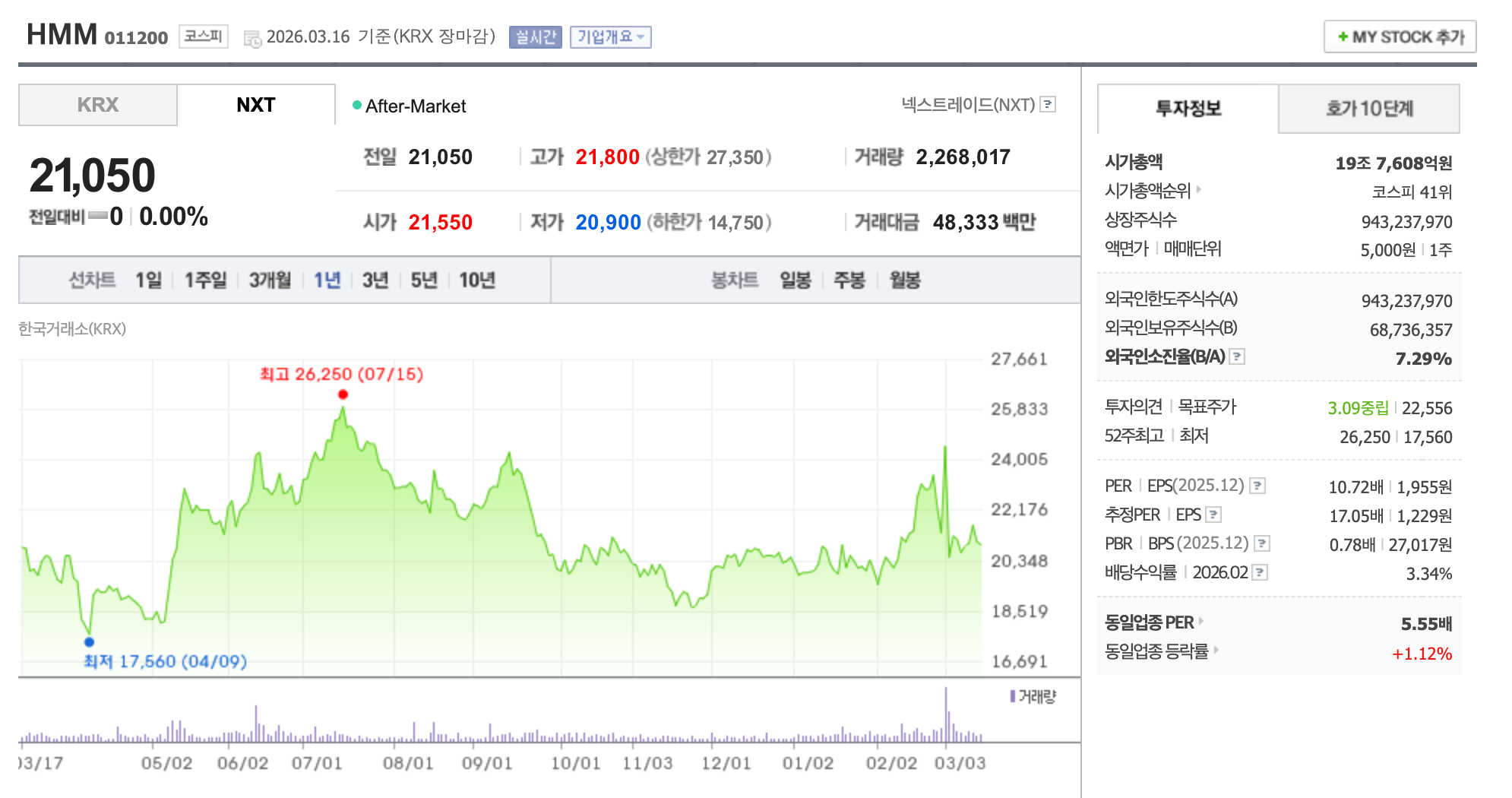Screen dimensions: 1512x798
Task: Expand the 동일업종 등락률 arrow link
Action: tap(1216, 651)
